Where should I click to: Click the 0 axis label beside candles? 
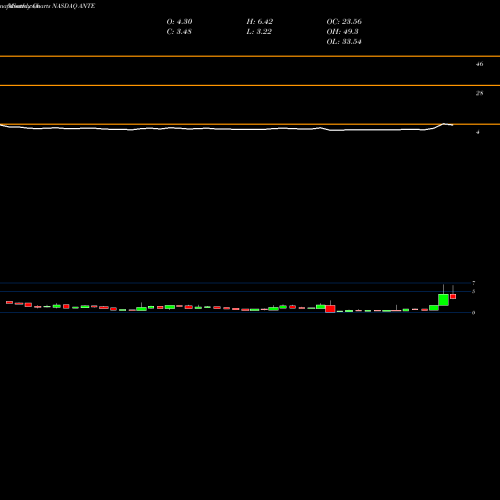coord(474,313)
